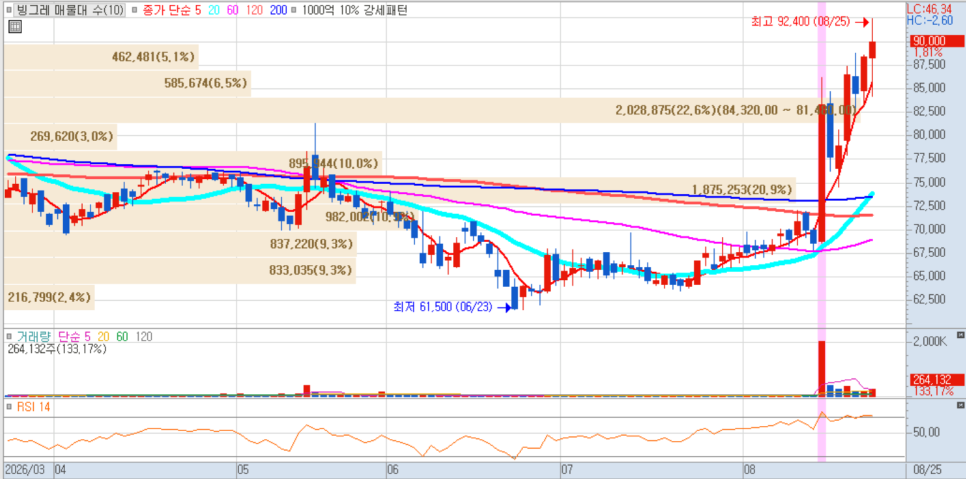
Task: Click the square marker before 거래량
Action: click(x=10, y=337)
